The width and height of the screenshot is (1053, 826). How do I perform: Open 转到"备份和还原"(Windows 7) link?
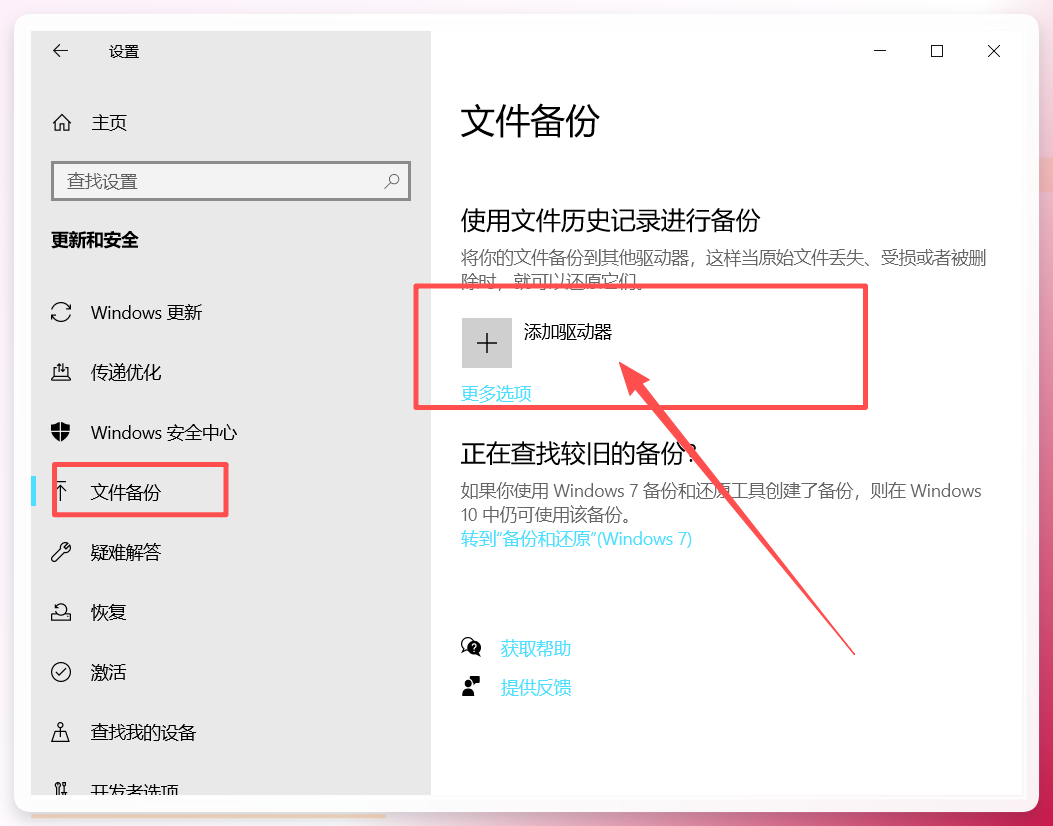(576, 539)
